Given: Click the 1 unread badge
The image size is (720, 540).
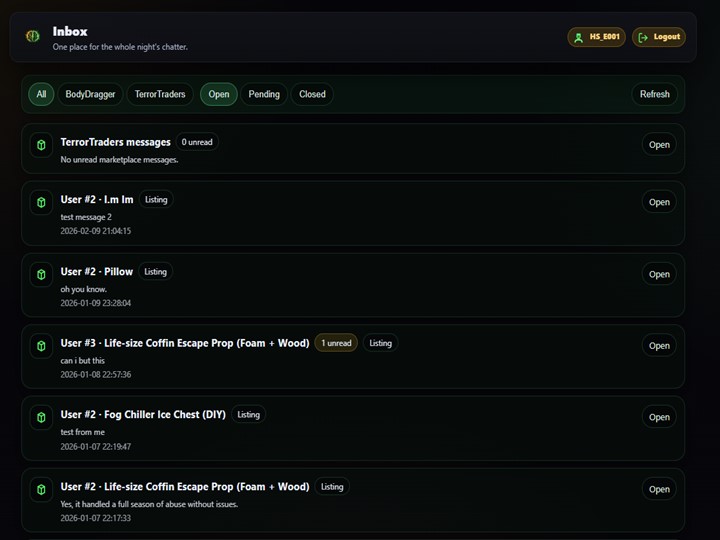Looking at the screenshot, I should coord(336,343).
